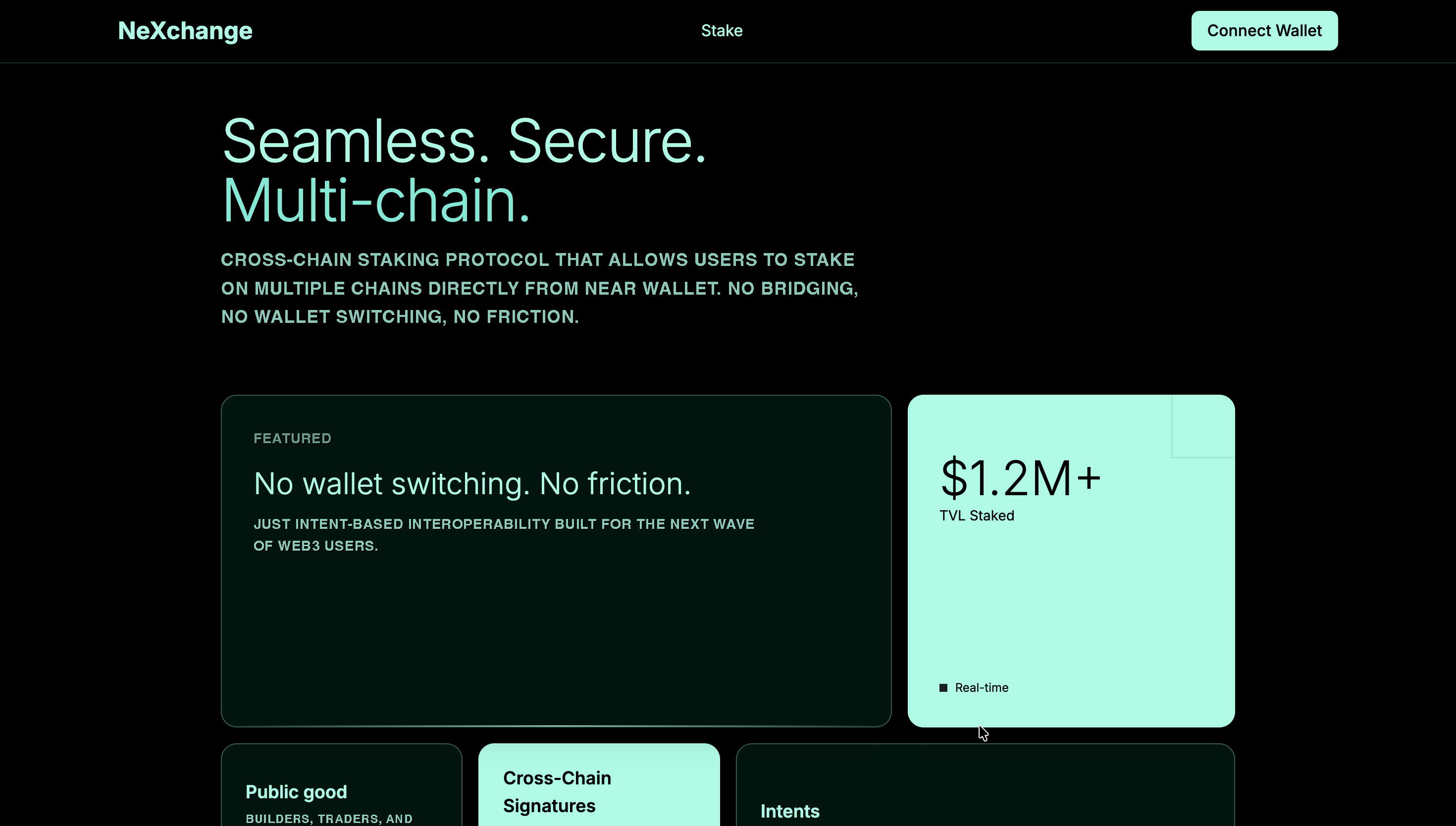Screen dimensions: 1456x826
Task: Click the intent-based interoperability description text
Action: point(504,534)
